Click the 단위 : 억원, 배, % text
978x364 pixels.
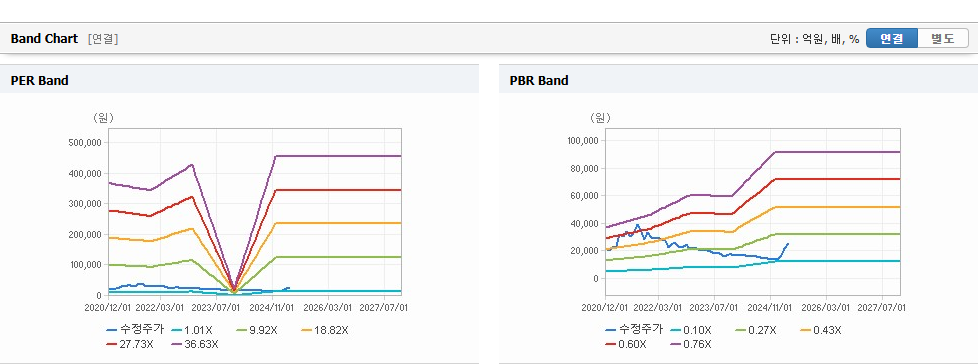tap(815, 39)
